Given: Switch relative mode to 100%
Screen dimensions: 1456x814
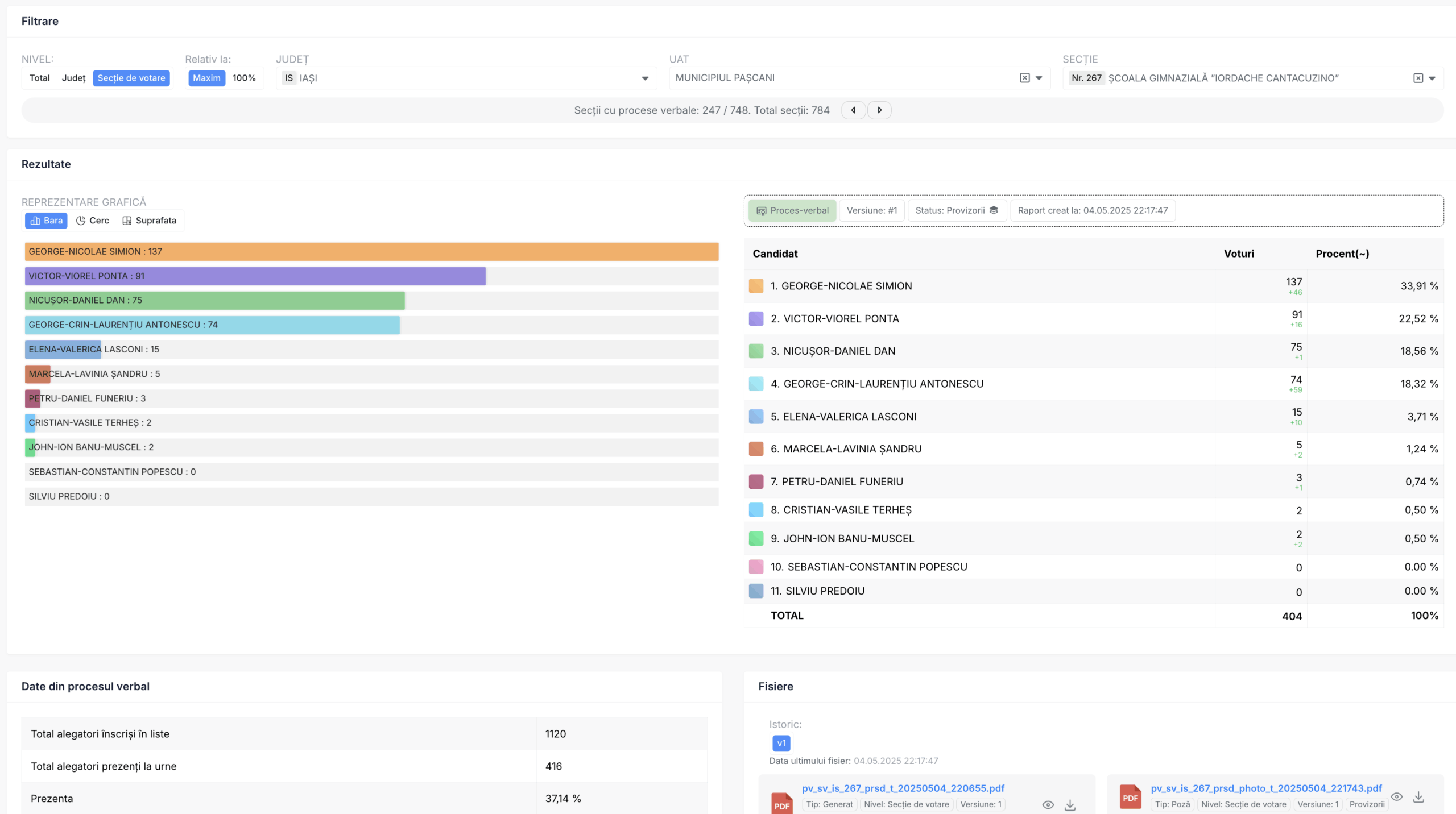Looking at the screenshot, I should (244, 78).
